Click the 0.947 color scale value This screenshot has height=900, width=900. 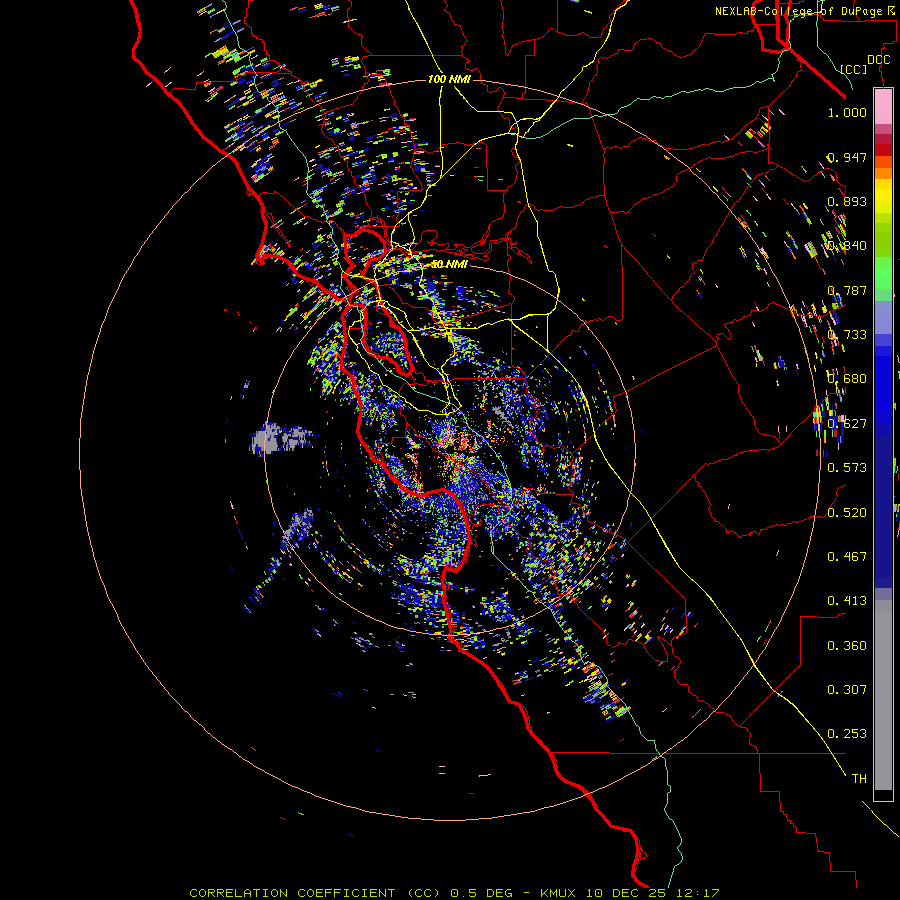847,157
